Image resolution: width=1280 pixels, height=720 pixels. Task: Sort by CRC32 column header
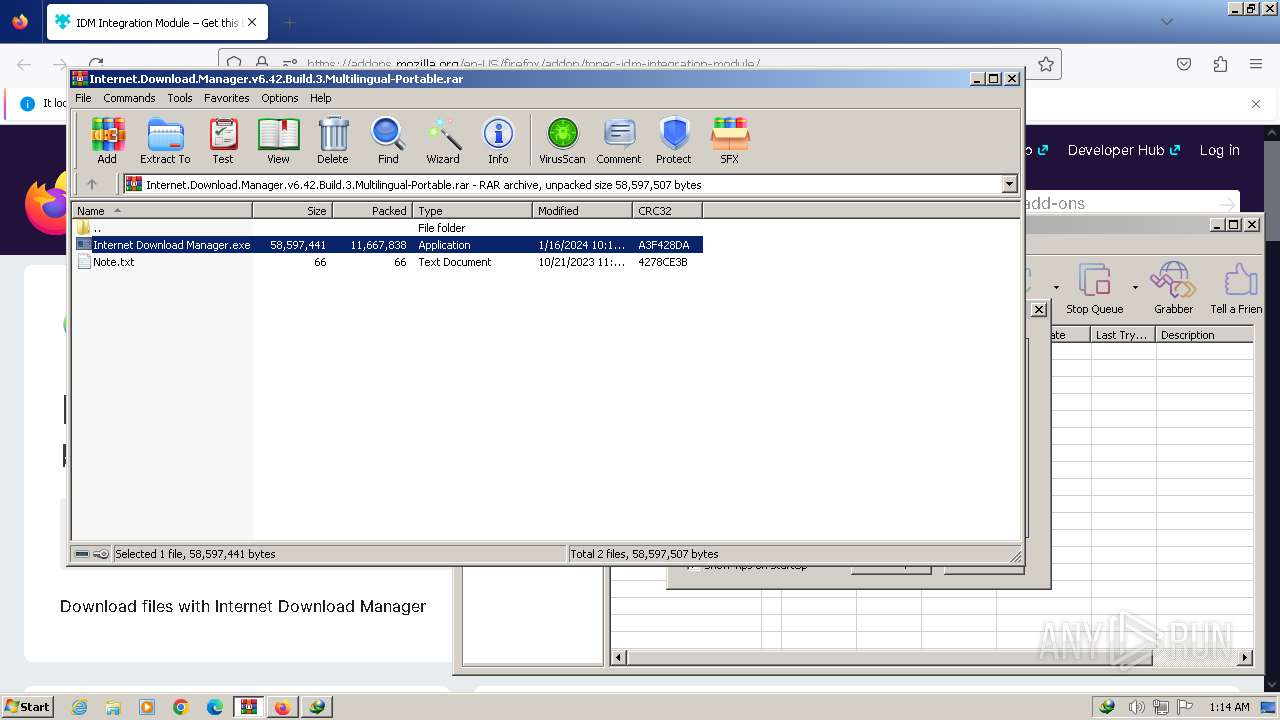(x=667, y=210)
